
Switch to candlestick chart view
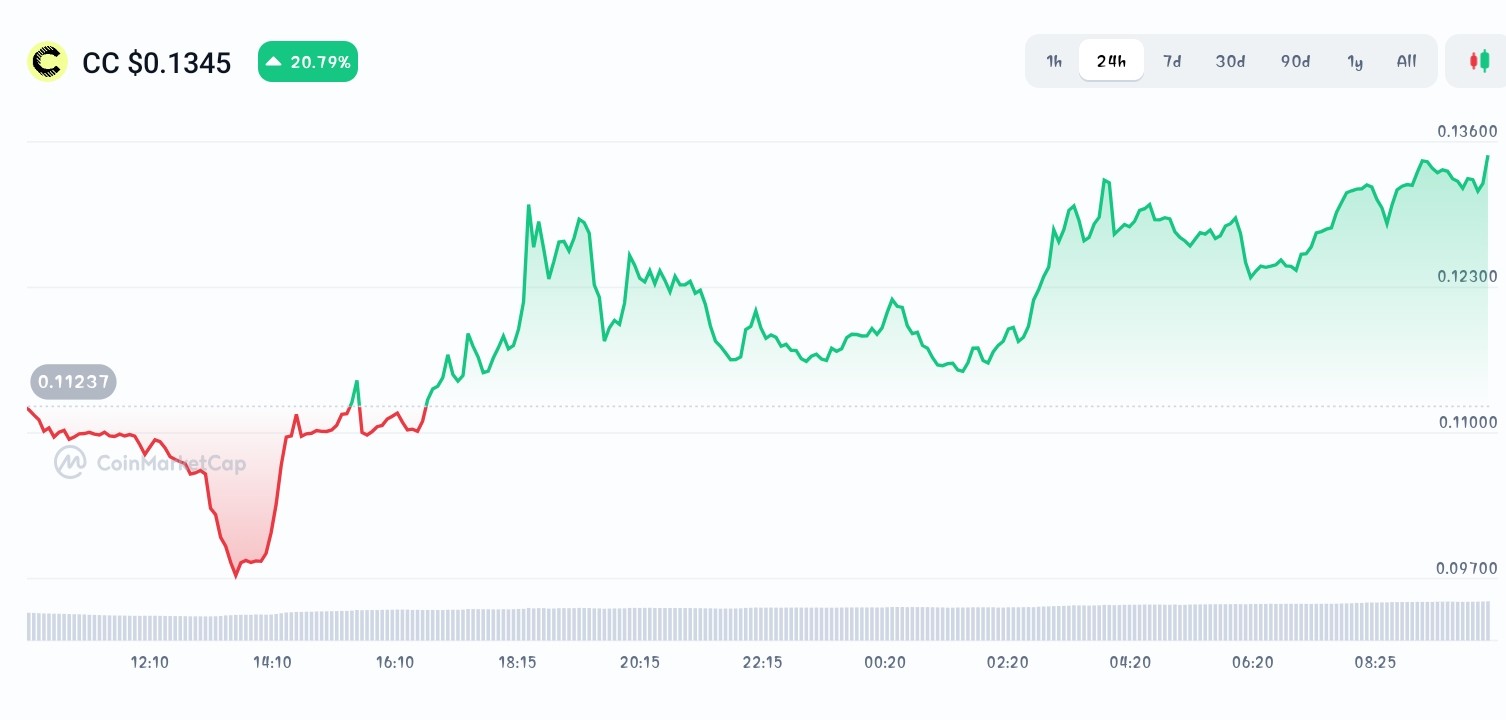[x=1477, y=61]
